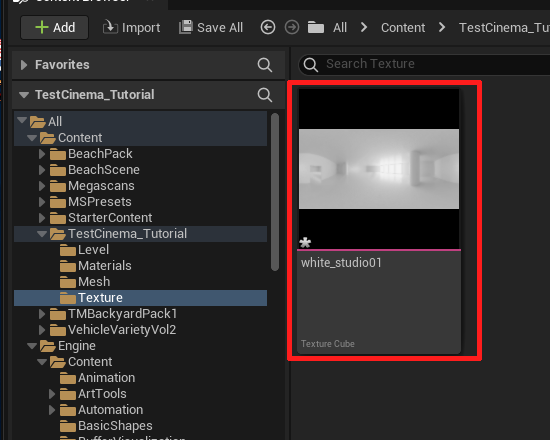Image resolution: width=550 pixels, height=440 pixels.
Task: Go forward with the history forward arrow
Action: [x=292, y=27]
